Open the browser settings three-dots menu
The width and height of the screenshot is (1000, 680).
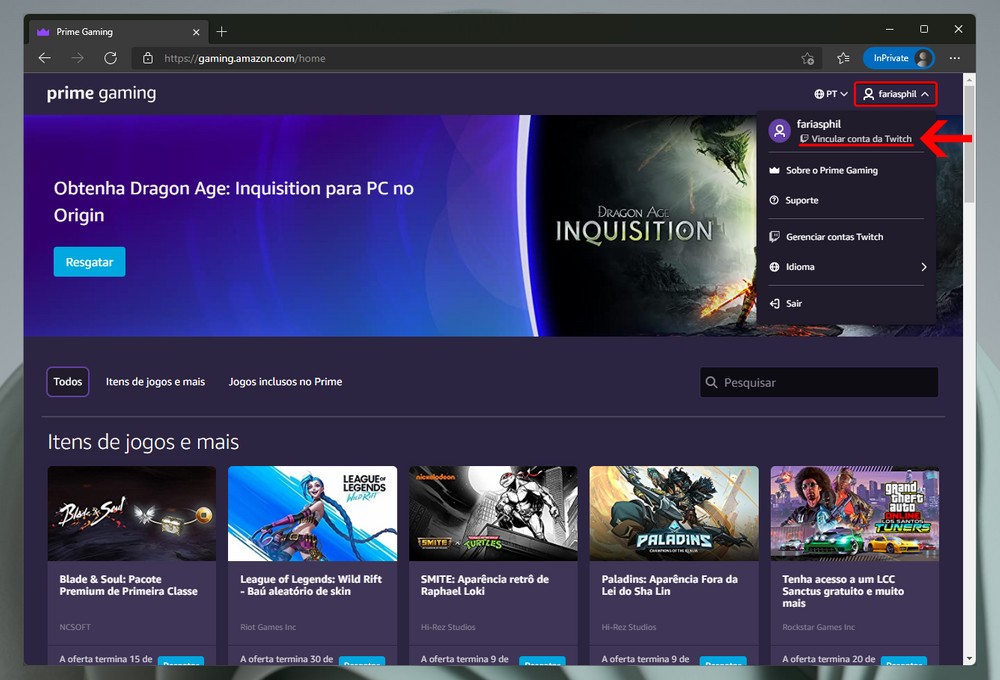click(x=955, y=58)
